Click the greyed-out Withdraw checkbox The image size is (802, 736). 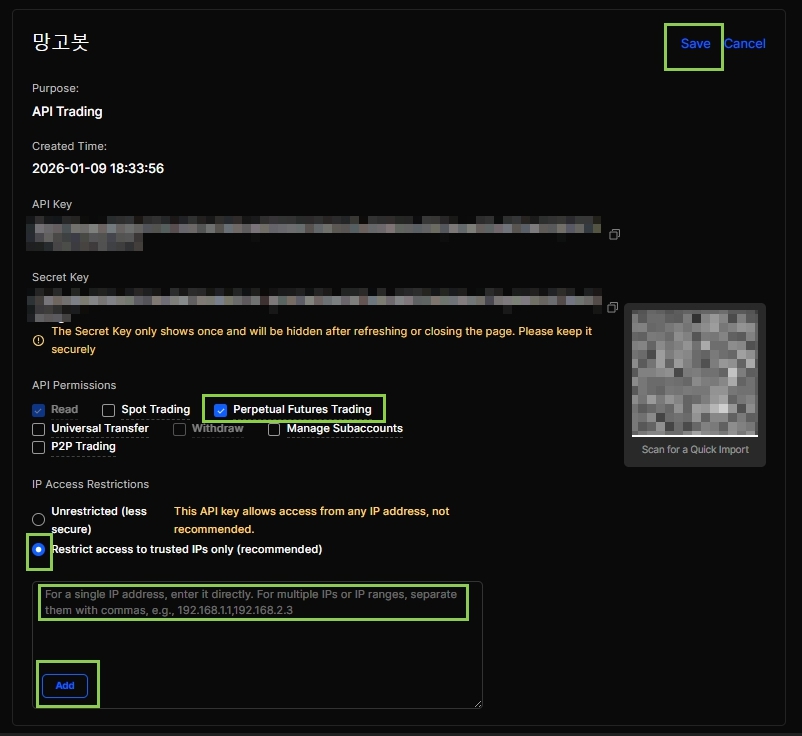pyautogui.click(x=180, y=429)
